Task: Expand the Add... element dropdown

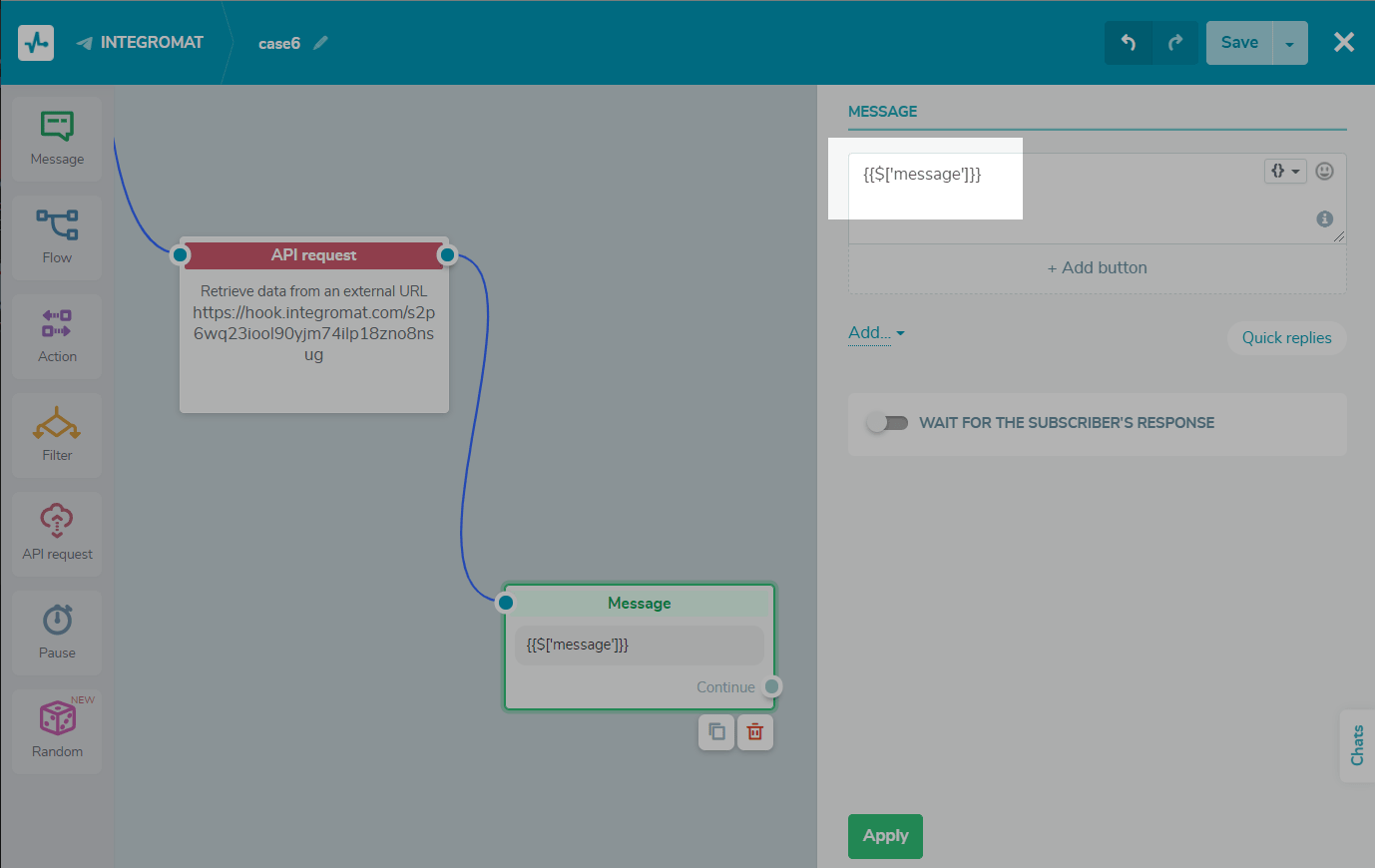Action: (x=876, y=333)
